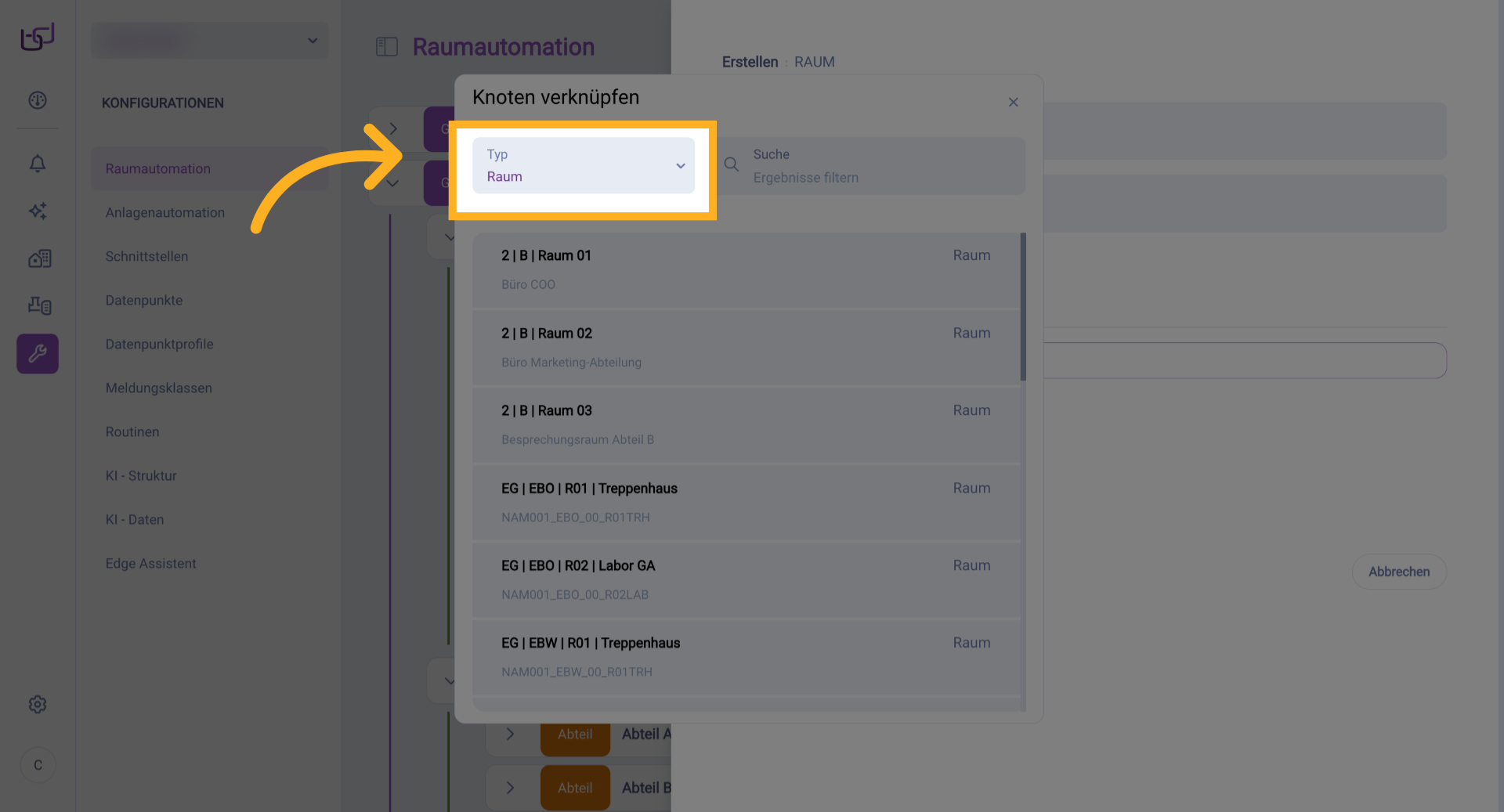Click the app logo icon
Screen dimensions: 1504x812
point(38,37)
